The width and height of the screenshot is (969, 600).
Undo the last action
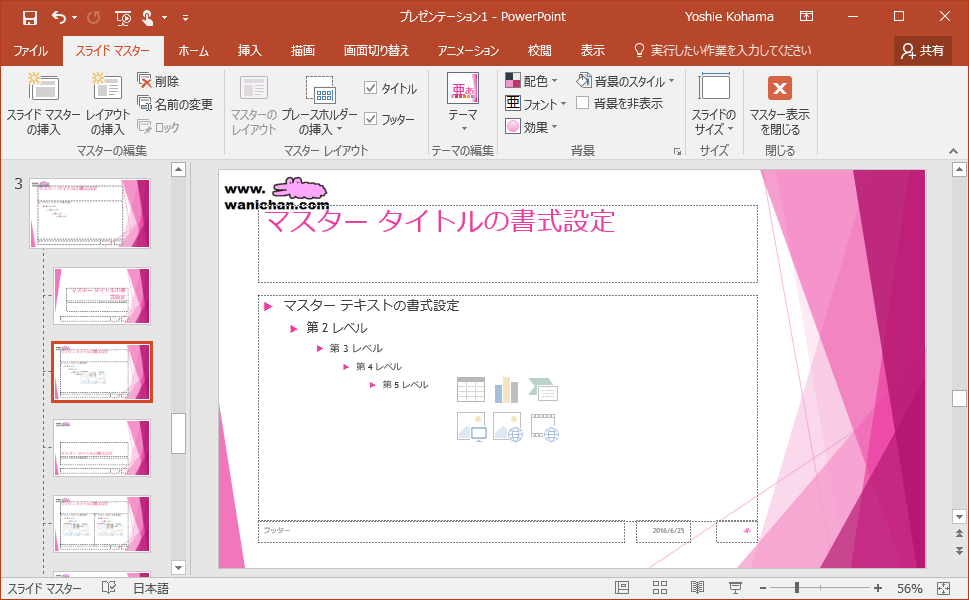59,17
